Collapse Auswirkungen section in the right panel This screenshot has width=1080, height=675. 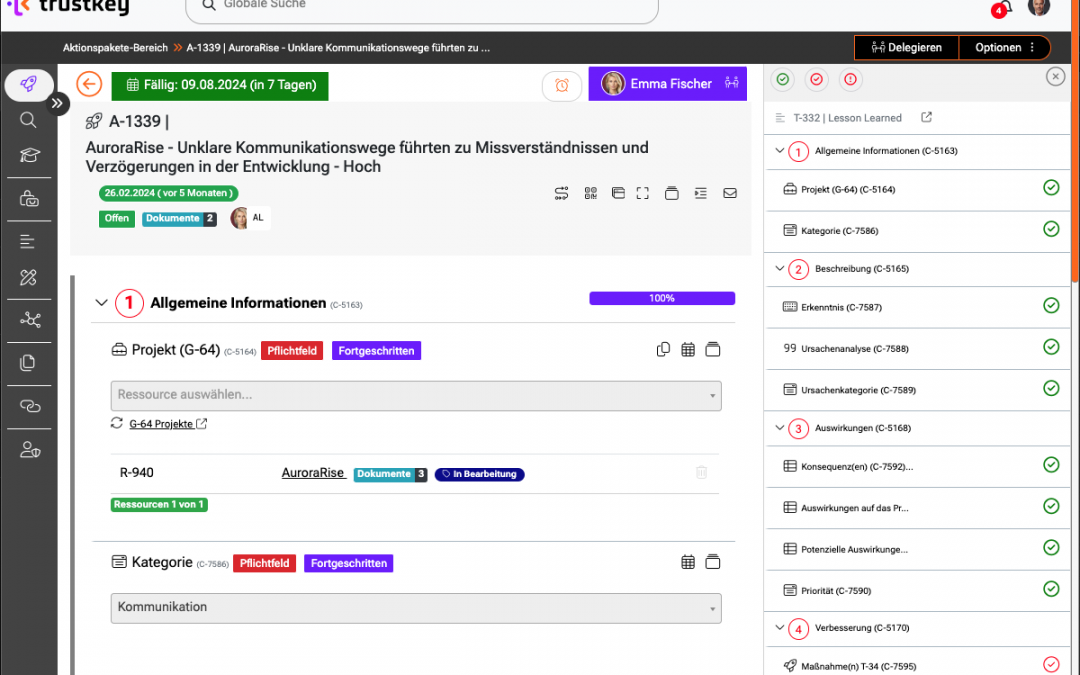pos(780,428)
